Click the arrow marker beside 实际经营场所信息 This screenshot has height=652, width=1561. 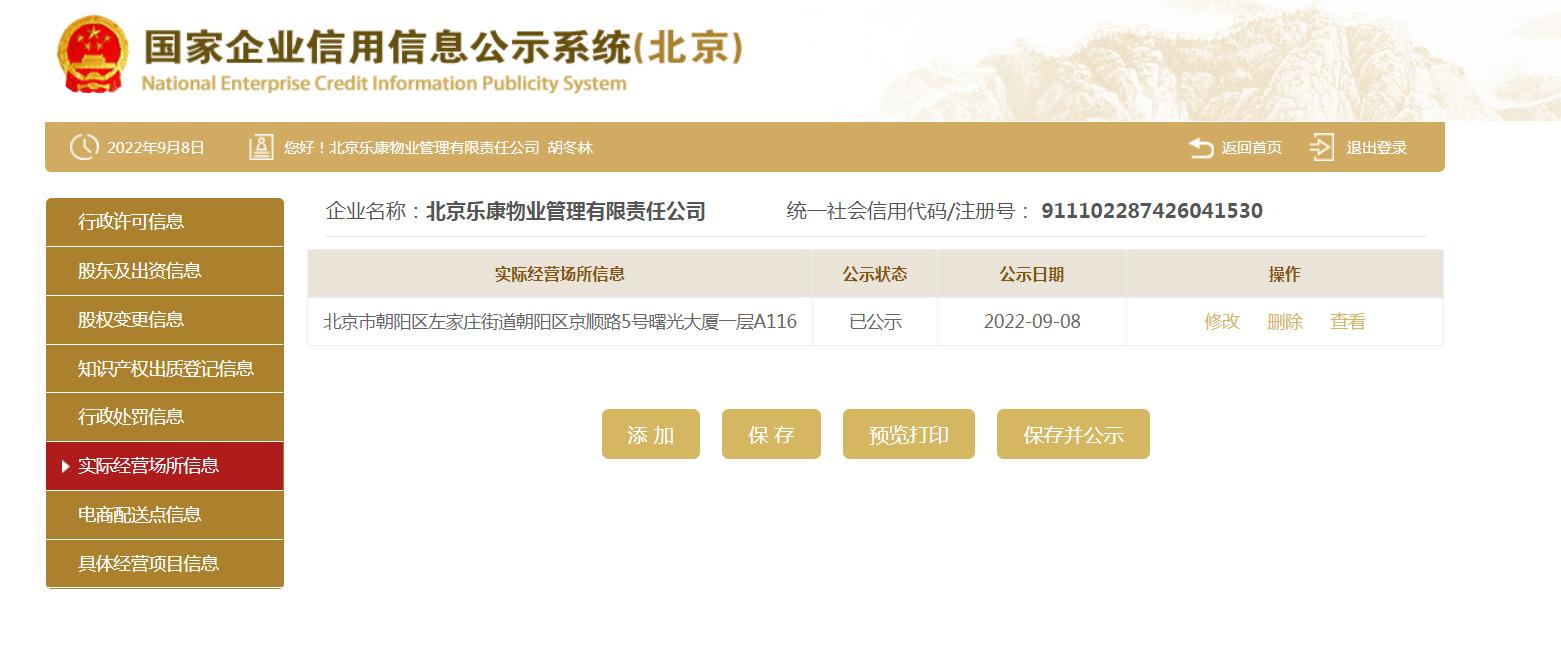[x=66, y=466]
